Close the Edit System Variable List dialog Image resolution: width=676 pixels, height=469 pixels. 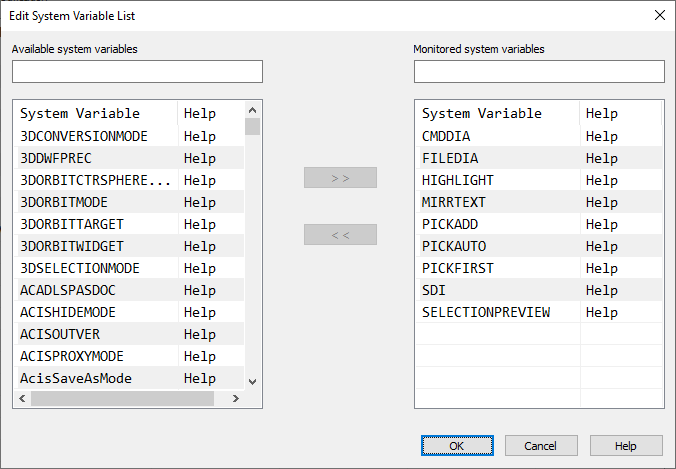659,15
